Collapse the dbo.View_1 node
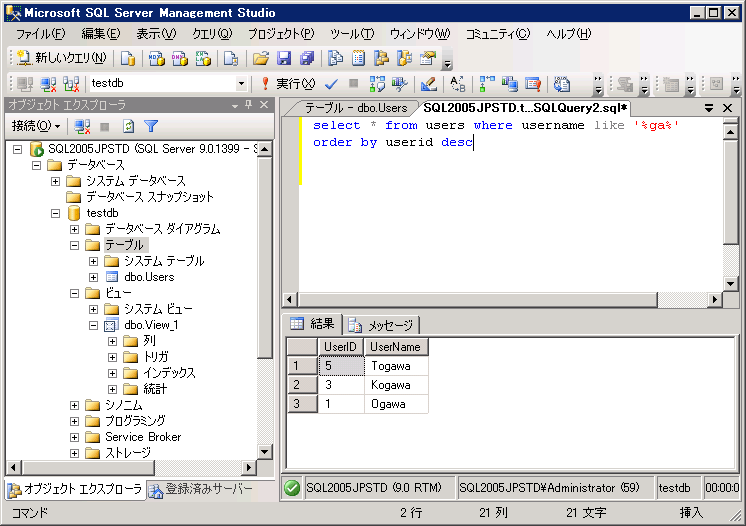746x526 pixels. click(94, 325)
